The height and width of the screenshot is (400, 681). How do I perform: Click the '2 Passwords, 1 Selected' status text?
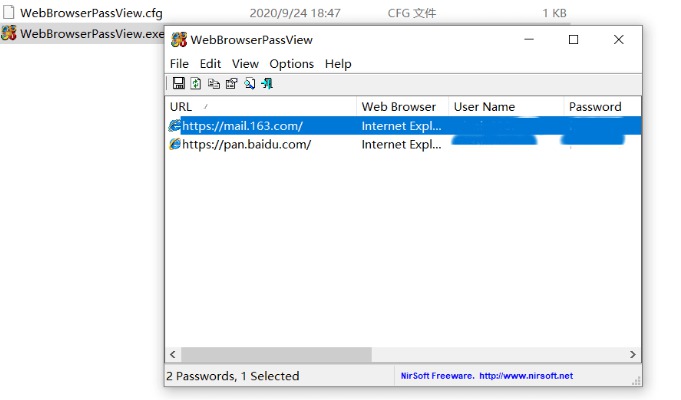233,376
